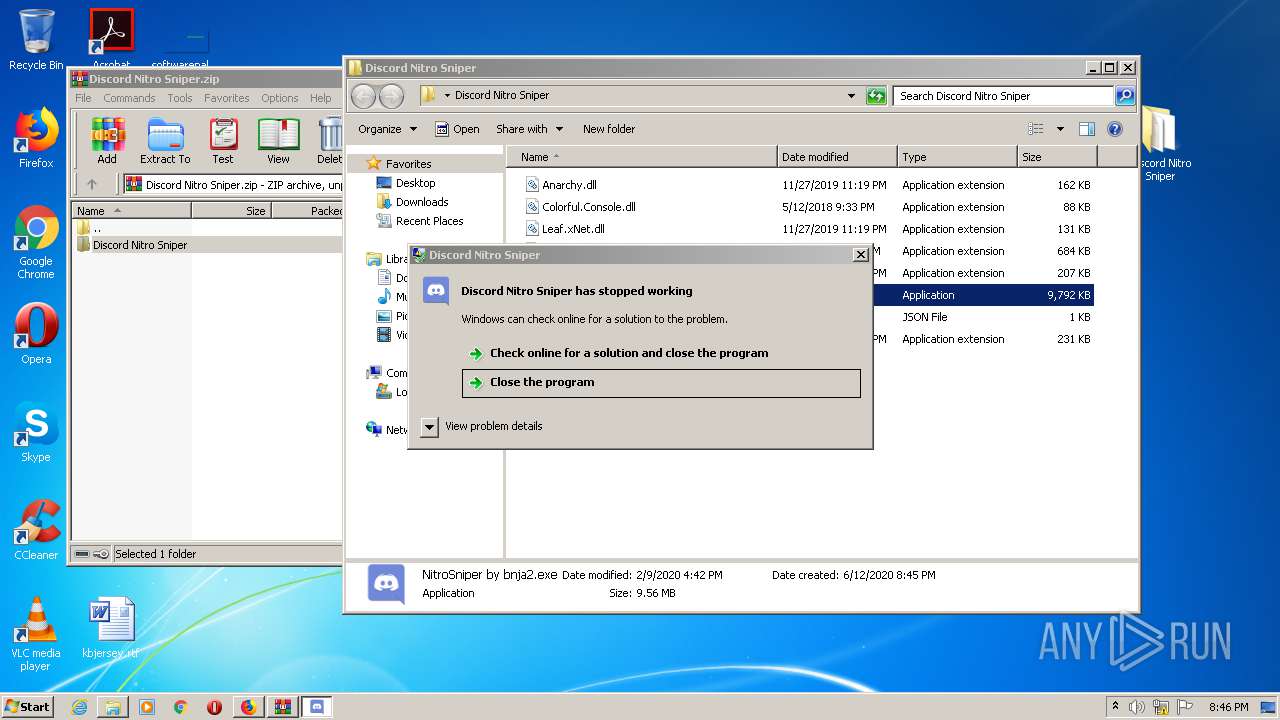Click the WinRAR Extract To icon
This screenshot has width=1280, height=720.
165,141
